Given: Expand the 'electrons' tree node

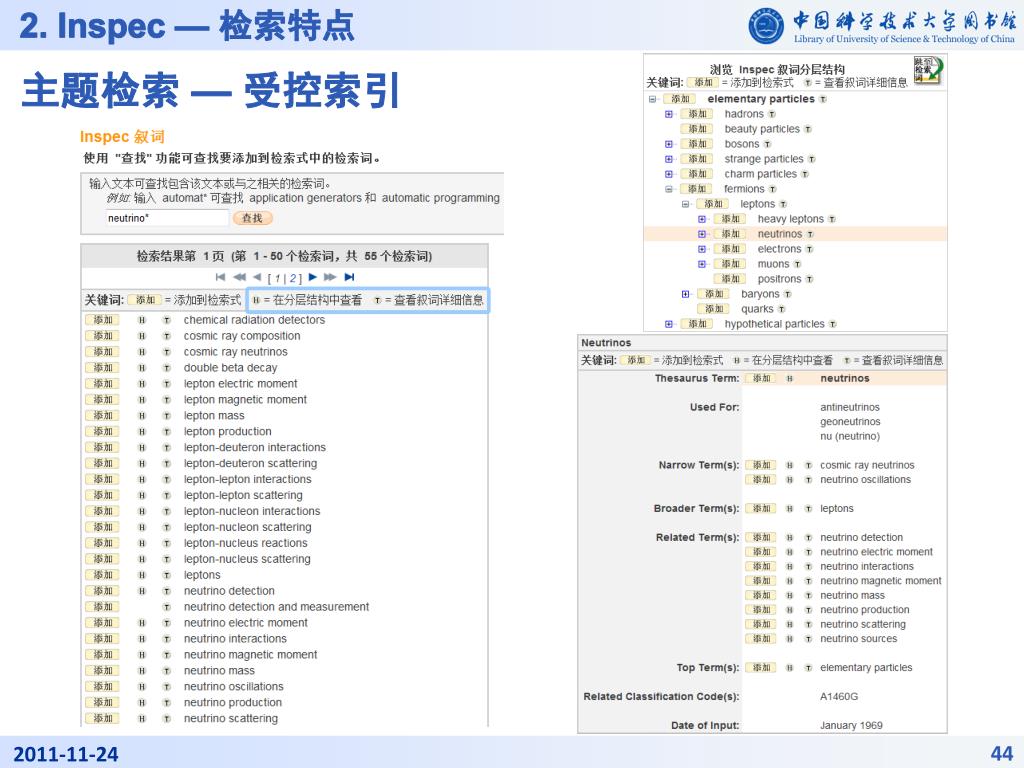Looking at the screenshot, I should pyautogui.click(x=701, y=249).
